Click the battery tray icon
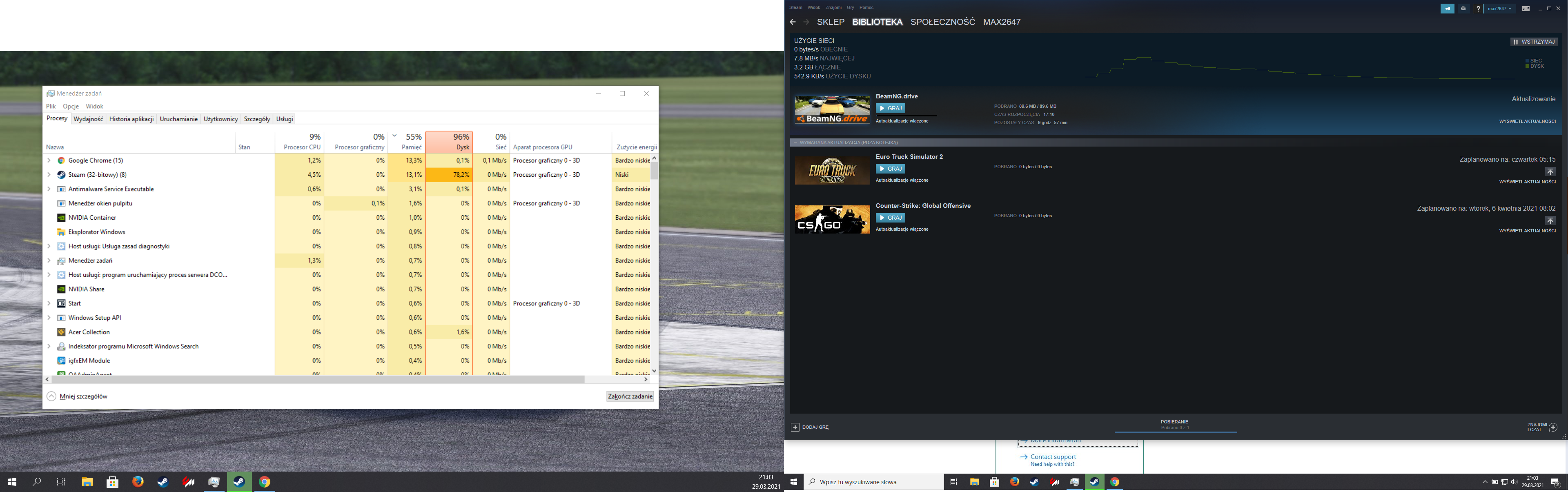The width and height of the screenshot is (1568, 492). (1494, 482)
